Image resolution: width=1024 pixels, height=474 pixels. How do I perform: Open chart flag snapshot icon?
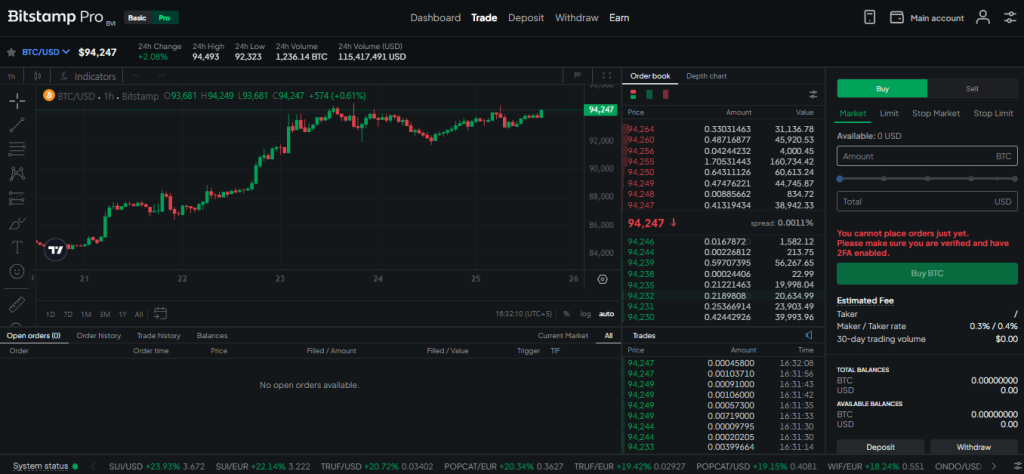[x=577, y=76]
